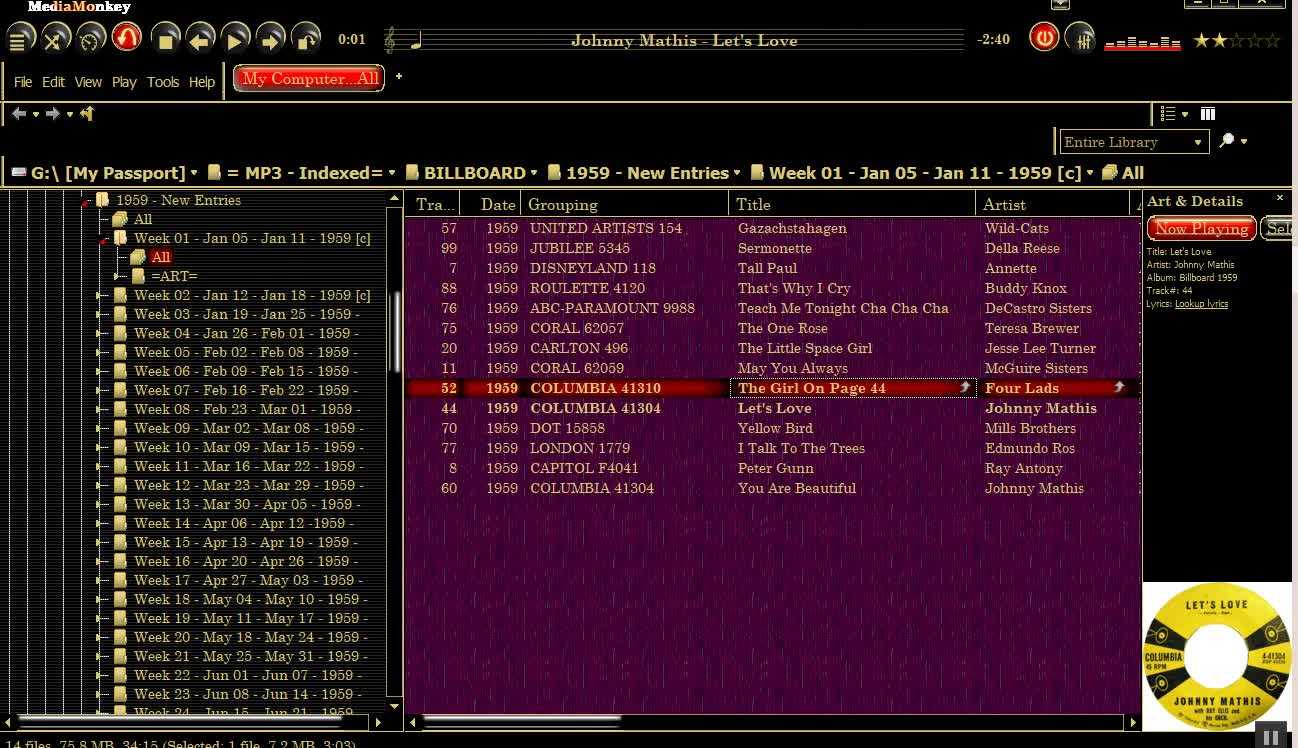Select the track Tall Paul

[767, 268]
